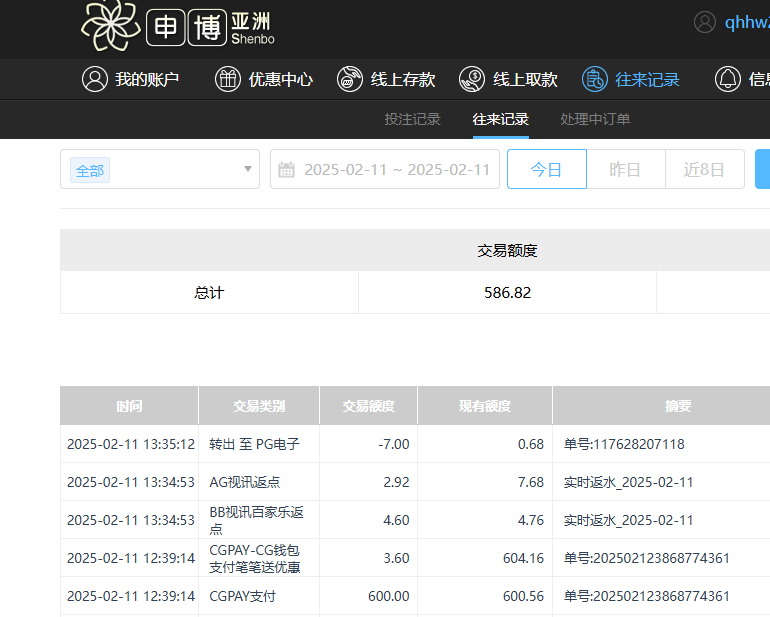The width and height of the screenshot is (770, 617).
Task: Click the 线上取款 withdrawal icon
Action: 472,80
